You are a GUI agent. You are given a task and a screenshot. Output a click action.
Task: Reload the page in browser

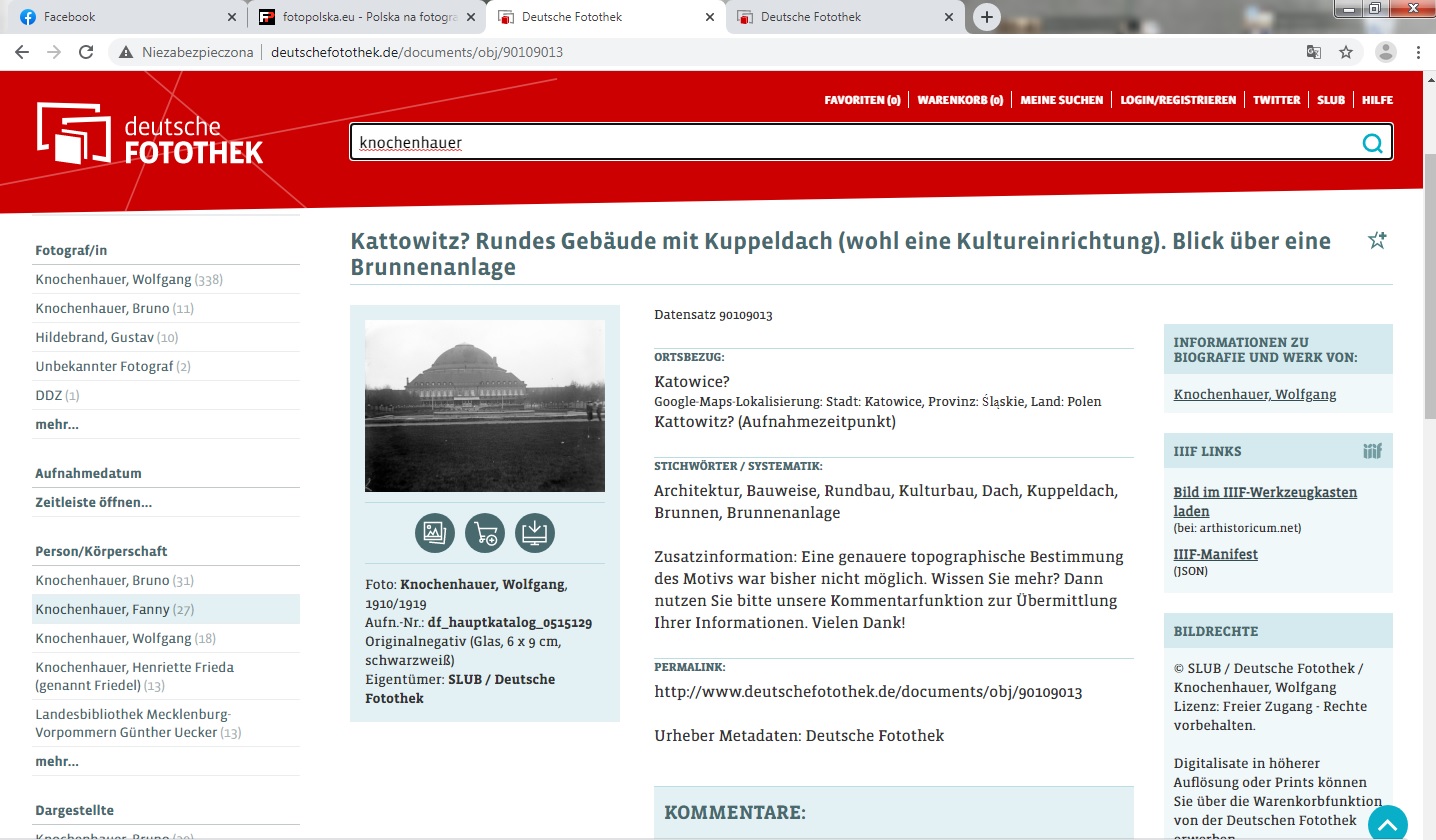86,52
